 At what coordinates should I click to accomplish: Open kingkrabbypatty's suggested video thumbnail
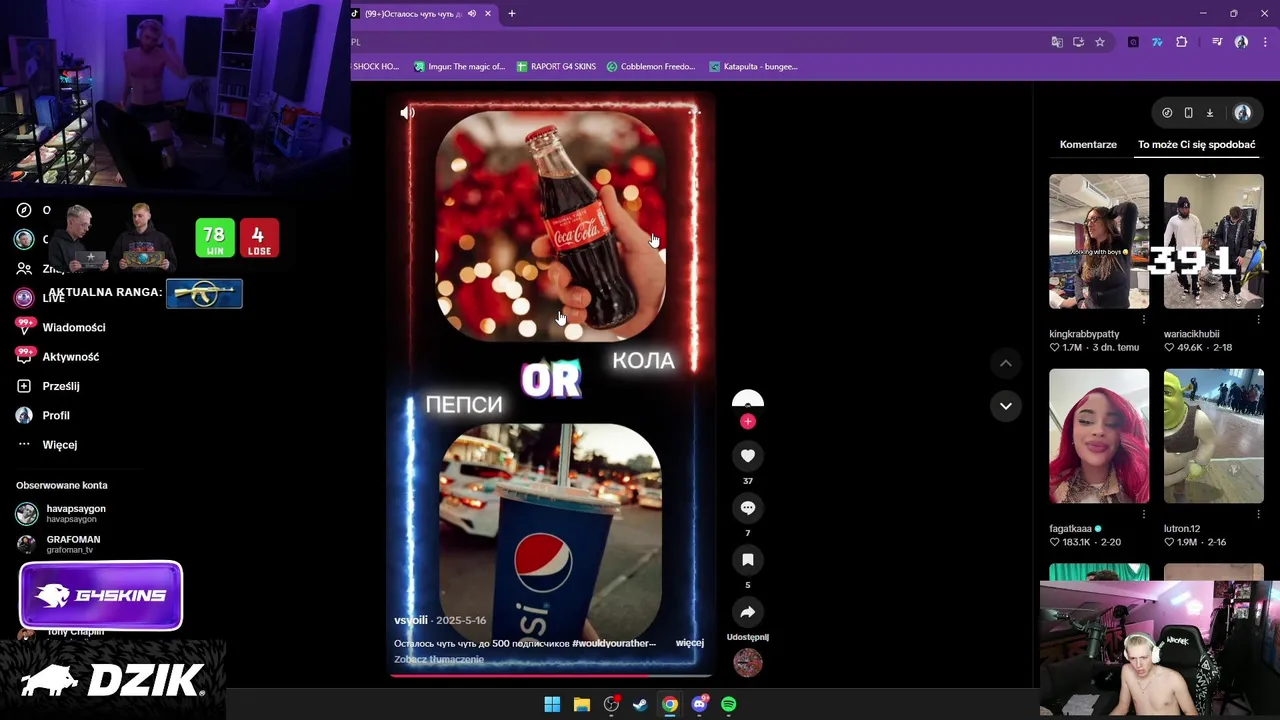click(1099, 241)
